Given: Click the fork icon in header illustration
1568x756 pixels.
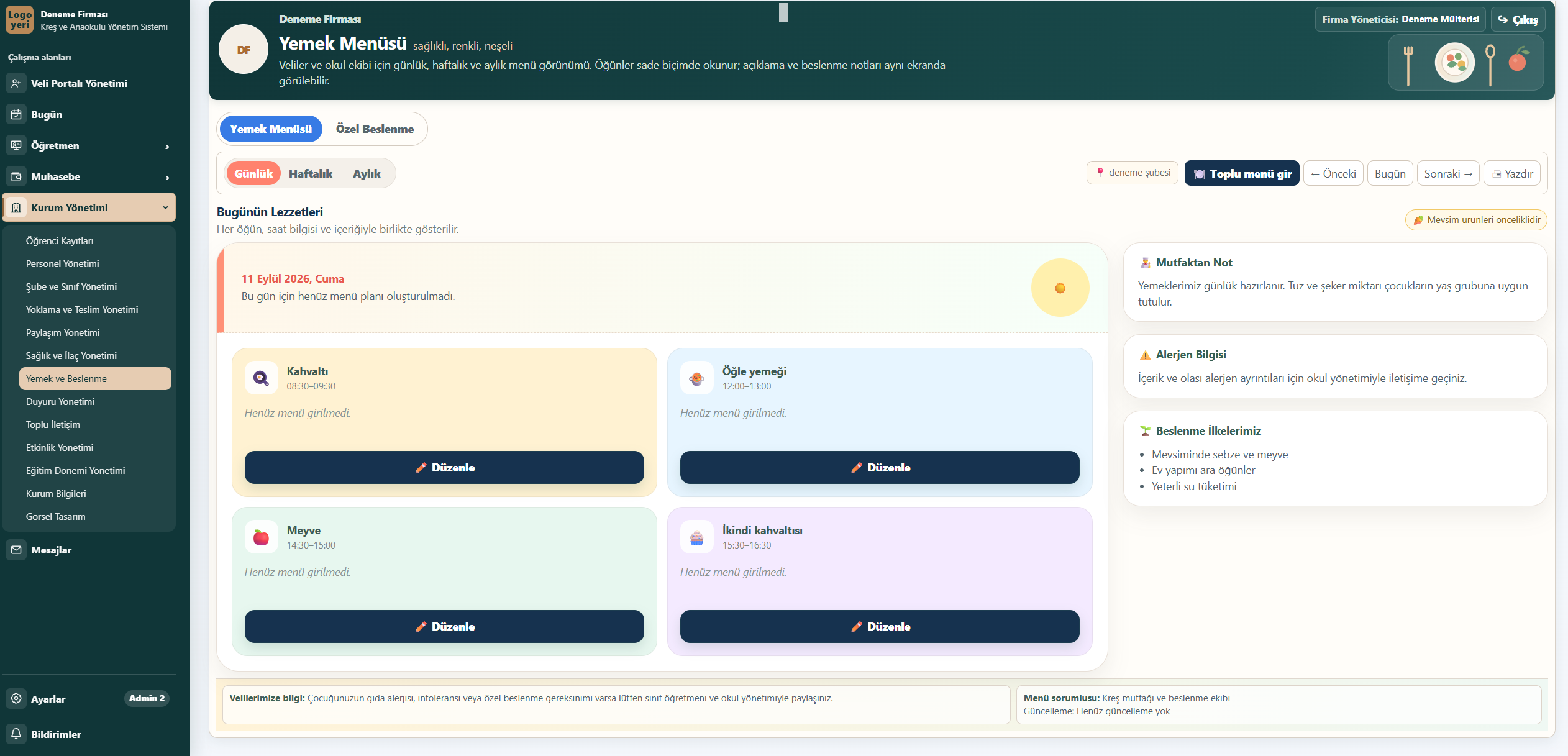Looking at the screenshot, I should click(x=1408, y=65).
